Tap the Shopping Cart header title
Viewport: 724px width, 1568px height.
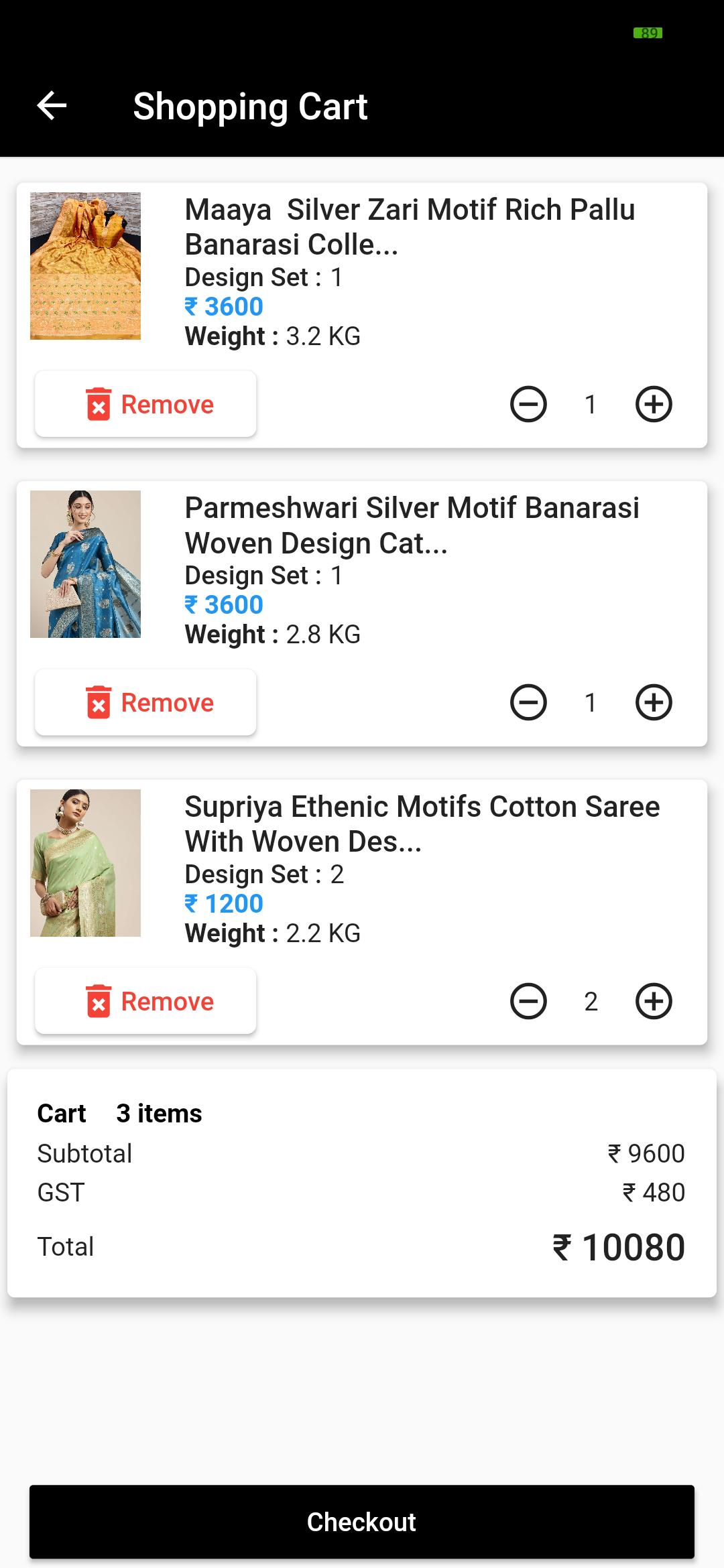(x=250, y=107)
